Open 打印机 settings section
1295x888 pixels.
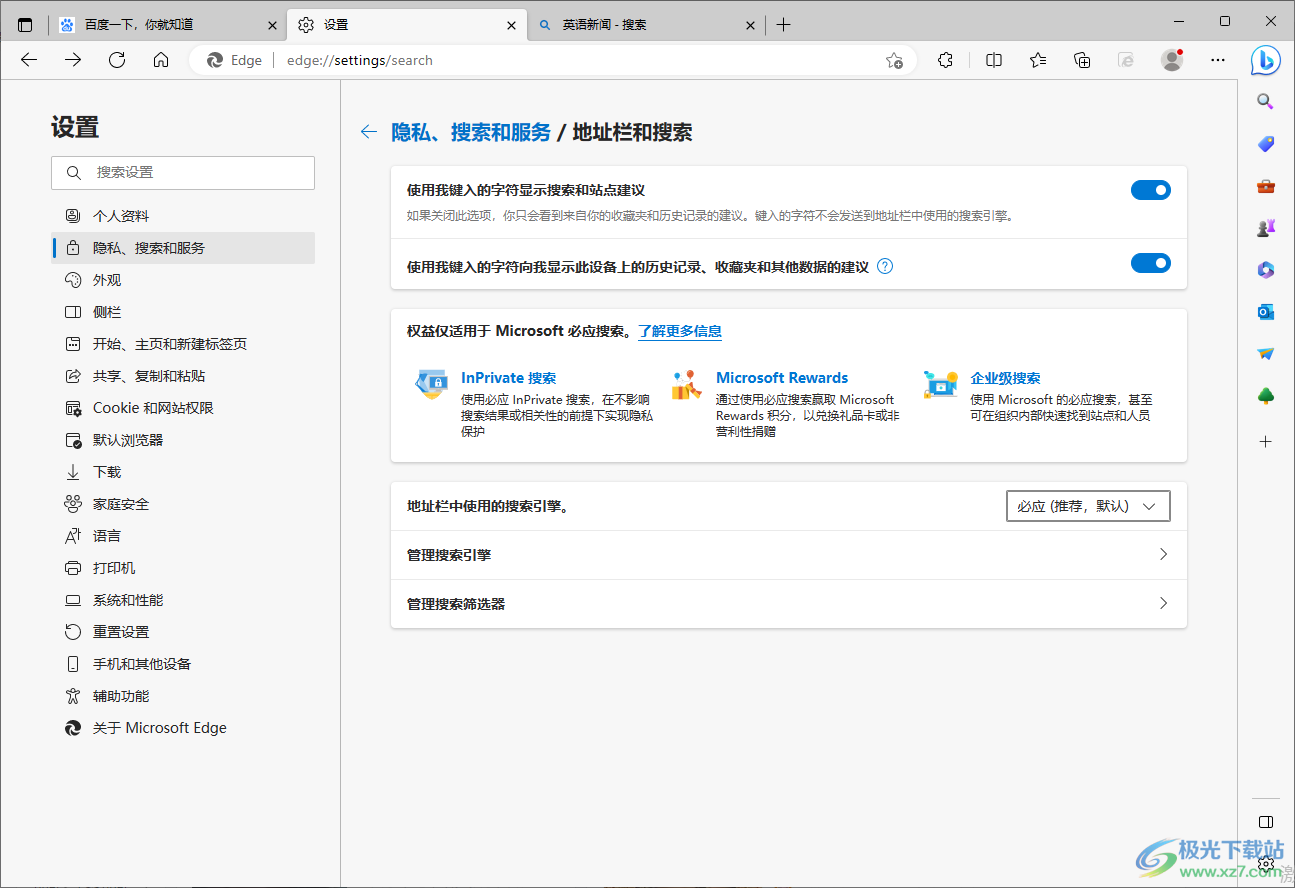pyautogui.click(x=183, y=568)
